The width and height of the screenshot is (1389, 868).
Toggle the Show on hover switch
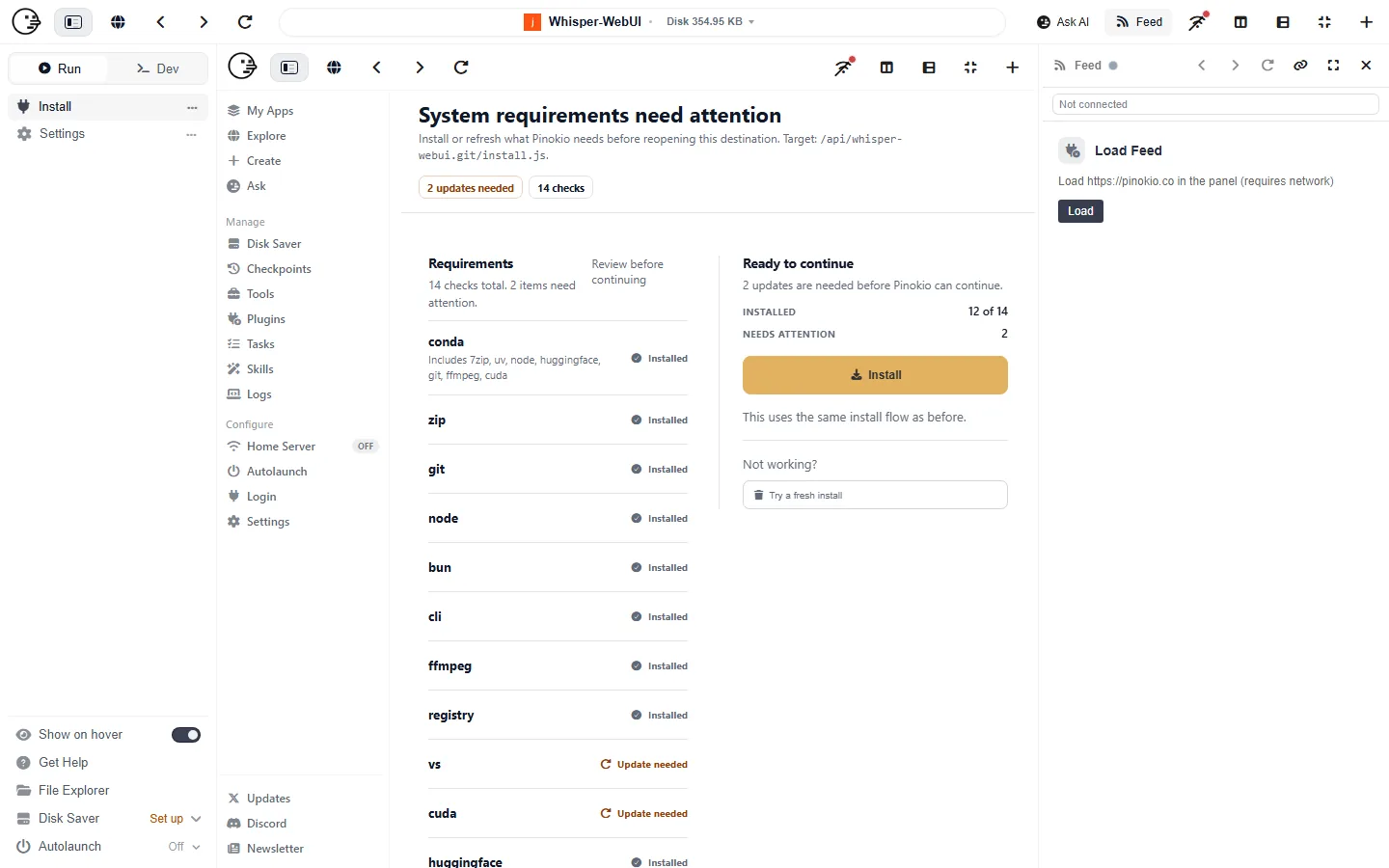tap(186, 735)
